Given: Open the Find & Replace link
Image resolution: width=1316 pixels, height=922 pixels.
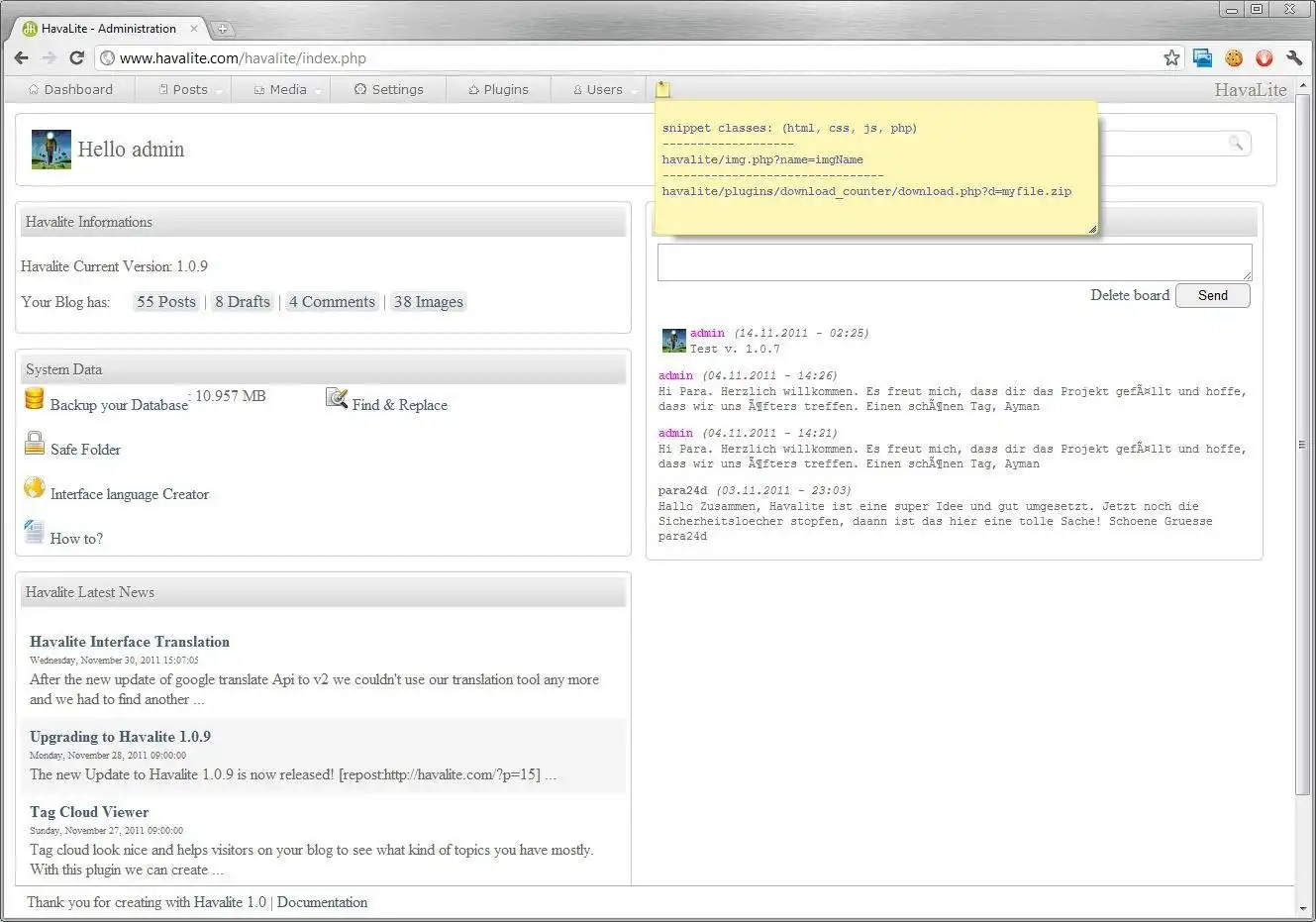Looking at the screenshot, I should point(400,405).
